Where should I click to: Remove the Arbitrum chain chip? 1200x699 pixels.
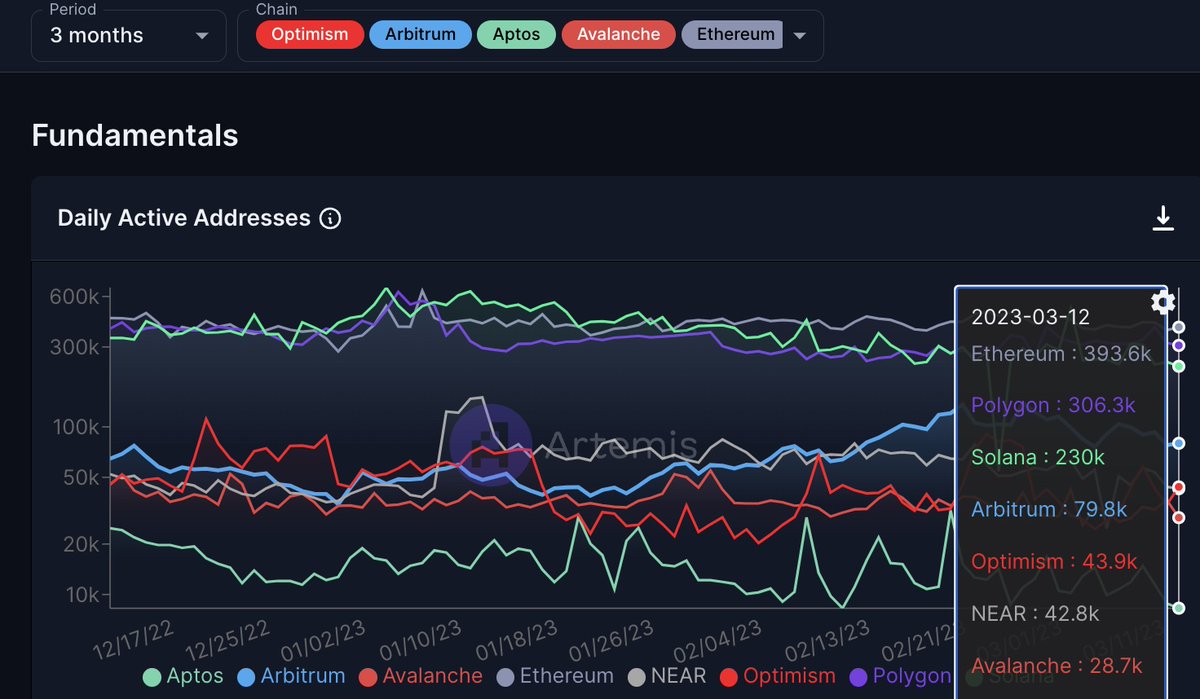click(420, 34)
